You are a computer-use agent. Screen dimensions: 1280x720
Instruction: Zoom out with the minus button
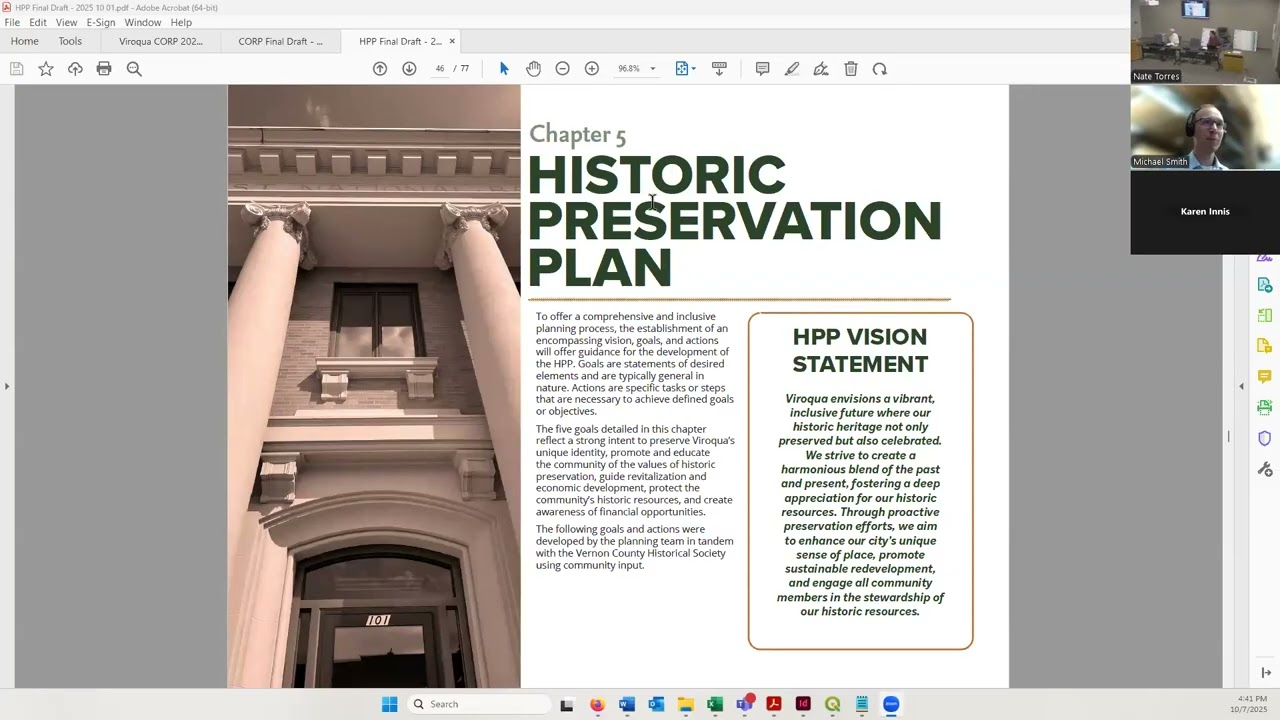[x=562, y=69]
